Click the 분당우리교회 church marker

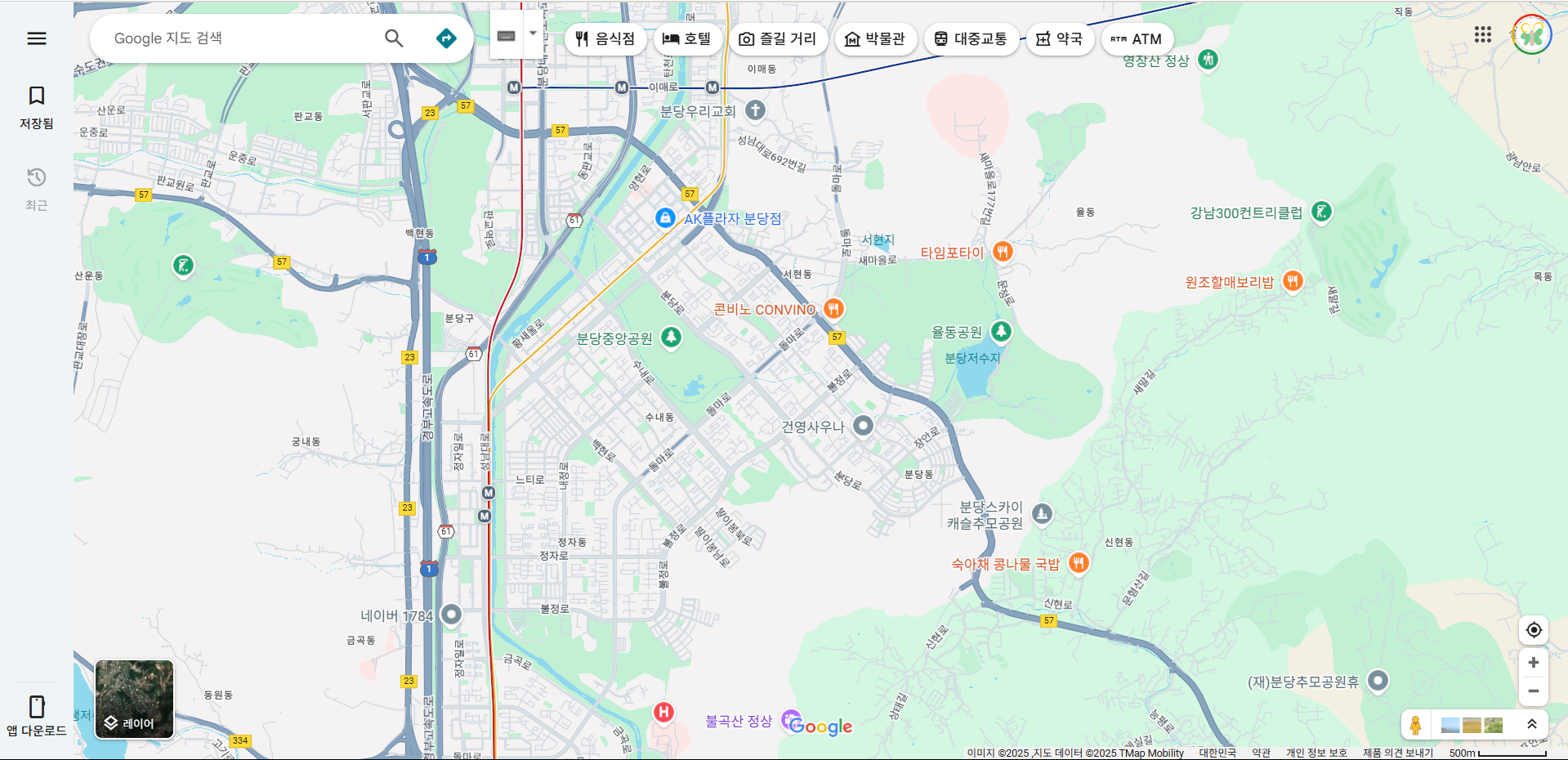point(755,110)
